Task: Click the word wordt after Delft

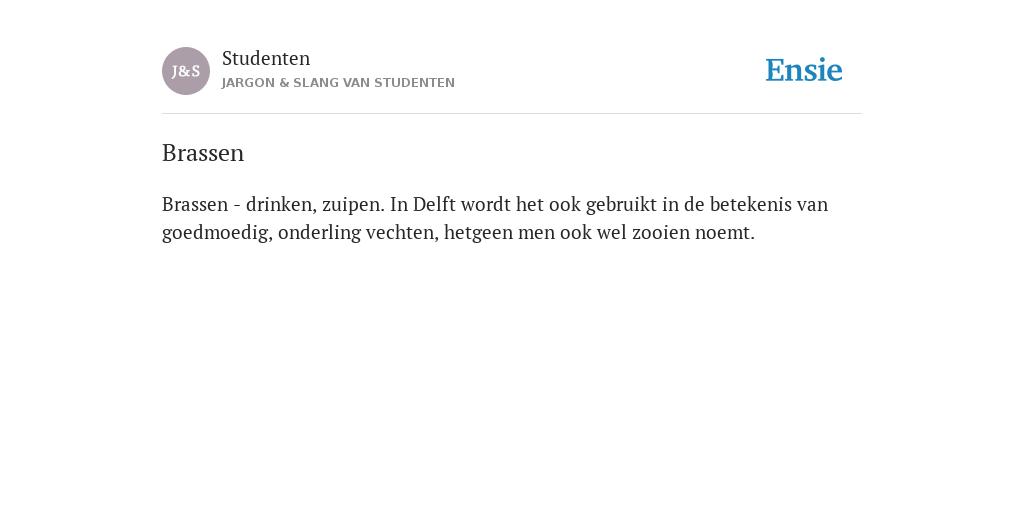Action: (486, 204)
